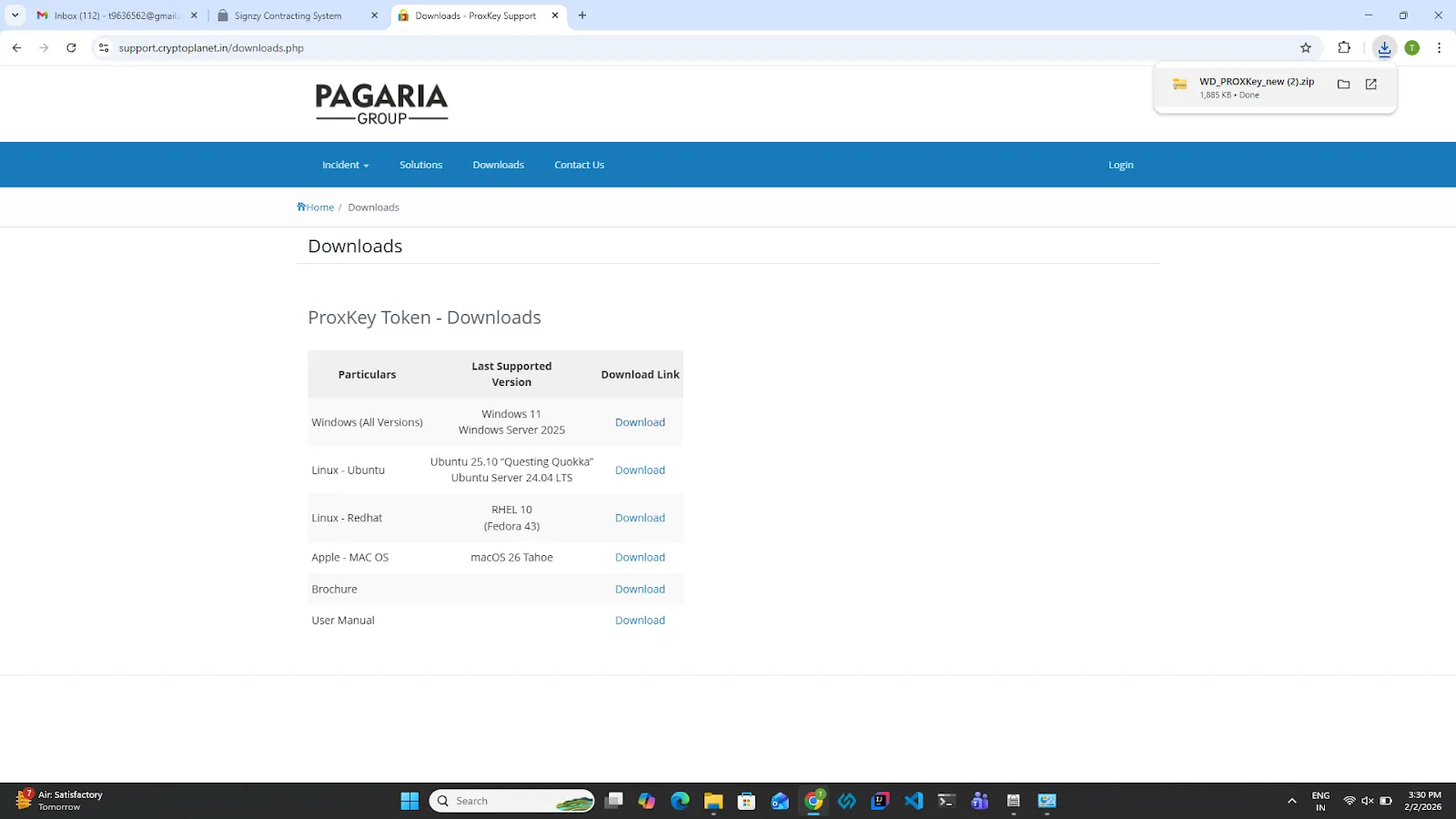Click the Home breadcrumb link text

(x=320, y=207)
